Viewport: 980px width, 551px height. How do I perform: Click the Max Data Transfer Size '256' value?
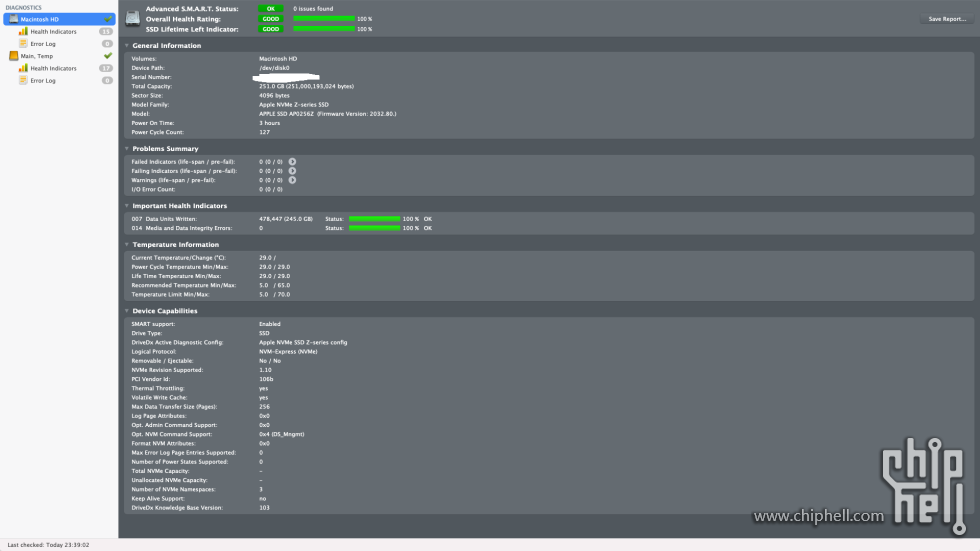pyautogui.click(x=264, y=407)
